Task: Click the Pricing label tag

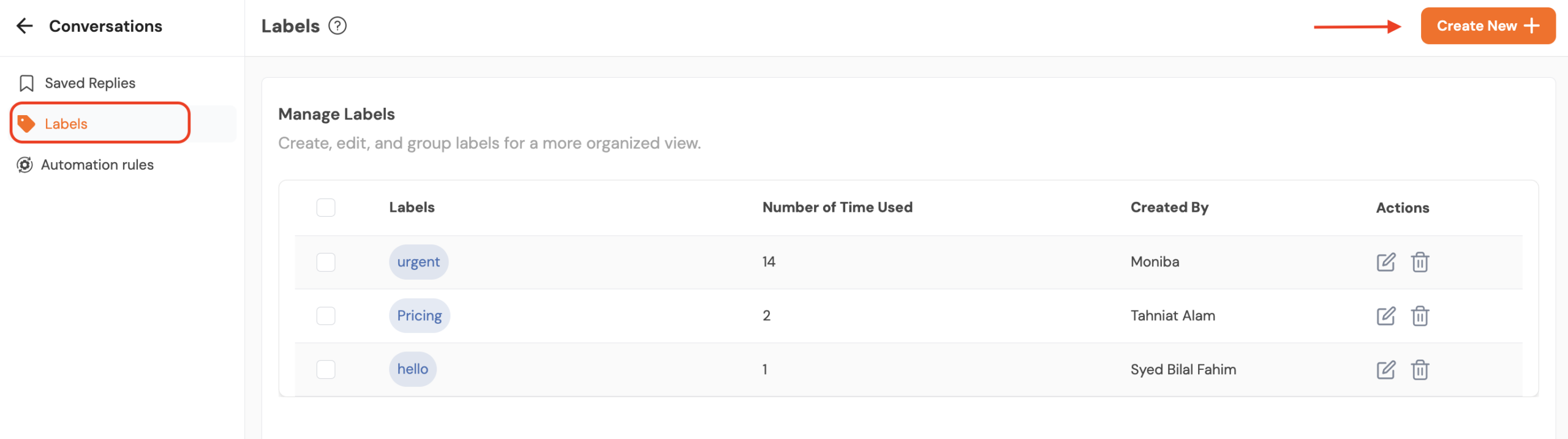Action: pos(420,316)
